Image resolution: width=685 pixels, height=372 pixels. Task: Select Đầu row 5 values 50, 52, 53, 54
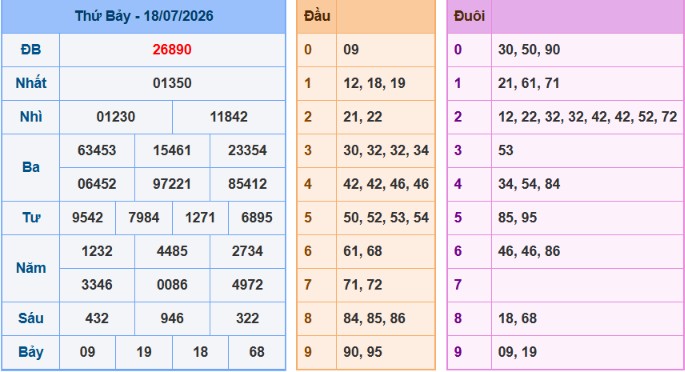(386, 217)
